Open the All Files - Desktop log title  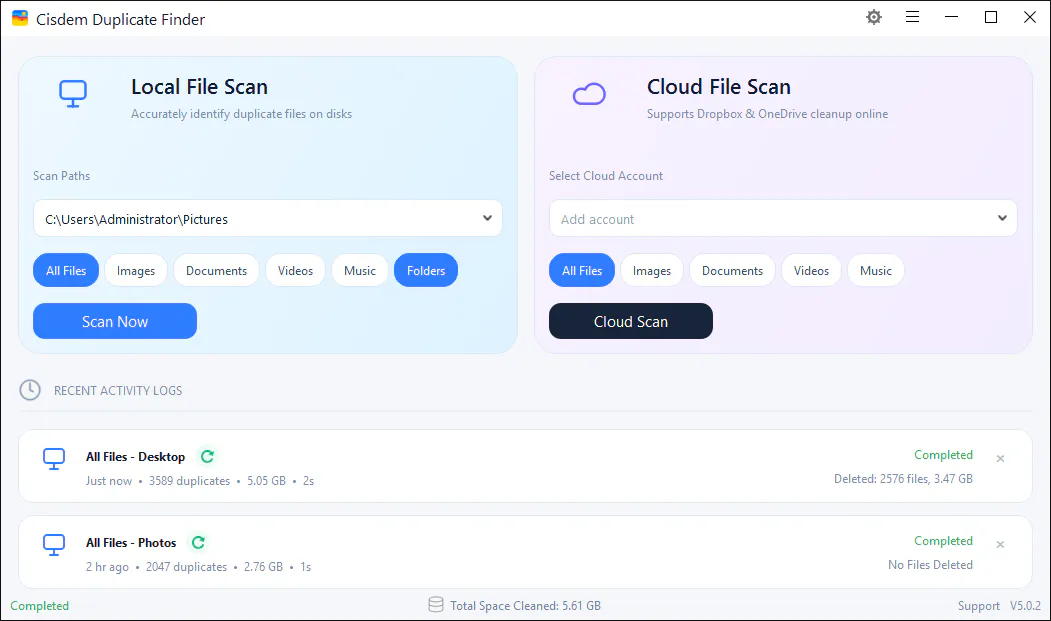tap(135, 457)
